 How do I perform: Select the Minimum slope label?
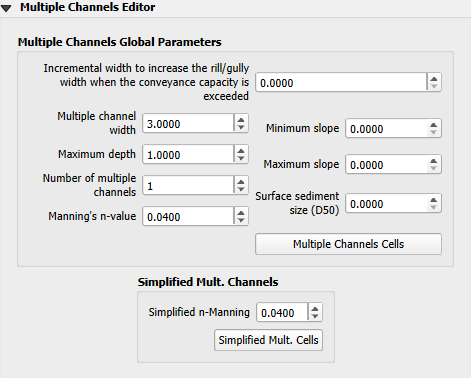tap(302, 128)
